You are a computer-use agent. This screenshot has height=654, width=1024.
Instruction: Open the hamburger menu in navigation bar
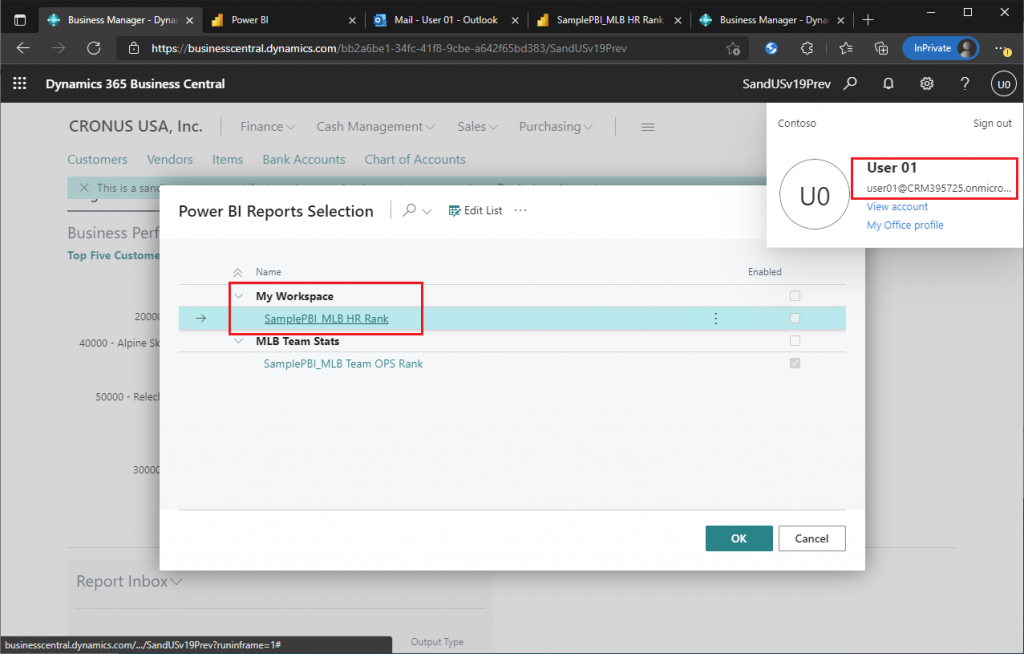click(x=648, y=127)
